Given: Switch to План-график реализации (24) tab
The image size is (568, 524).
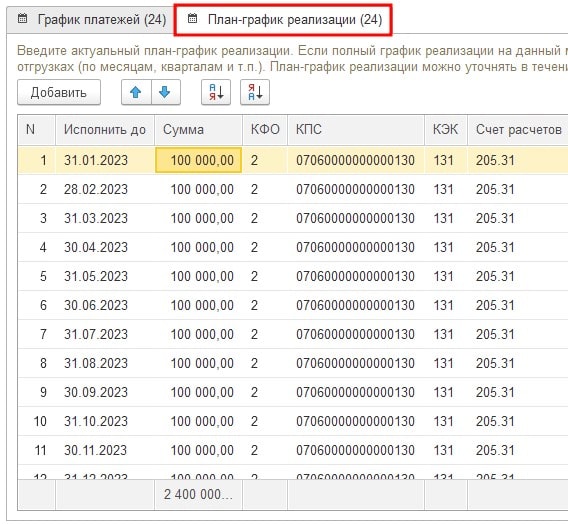Looking at the screenshot, I should coord(283,20).
